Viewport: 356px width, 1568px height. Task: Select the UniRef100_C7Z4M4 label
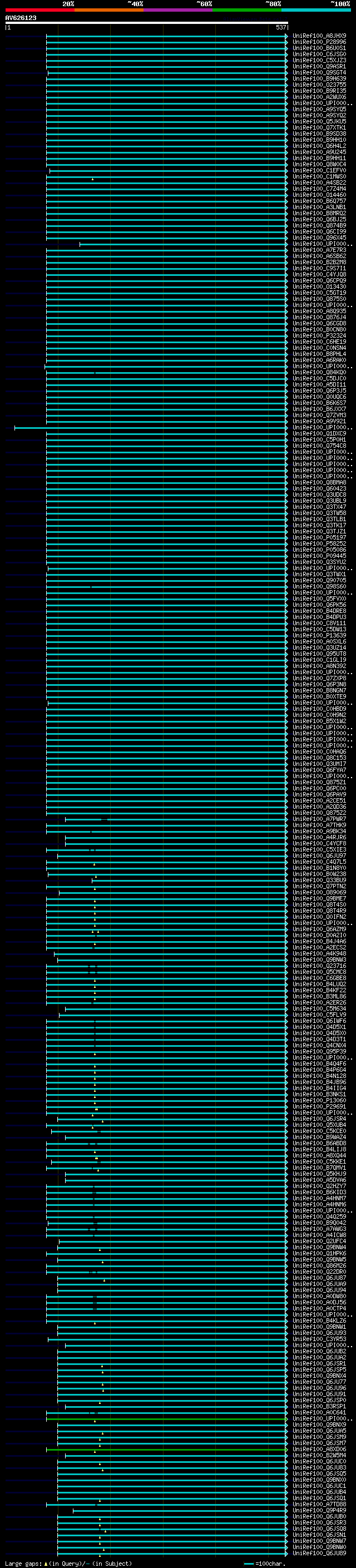click(319, 189)
